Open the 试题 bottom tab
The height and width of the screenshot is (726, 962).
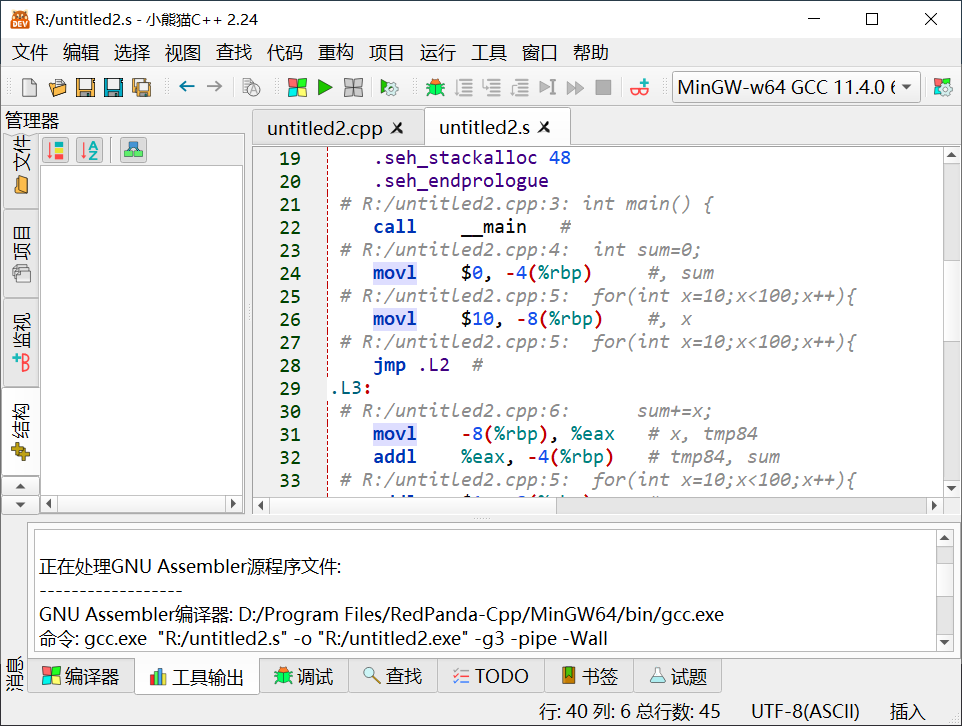[x=678, y=676]
